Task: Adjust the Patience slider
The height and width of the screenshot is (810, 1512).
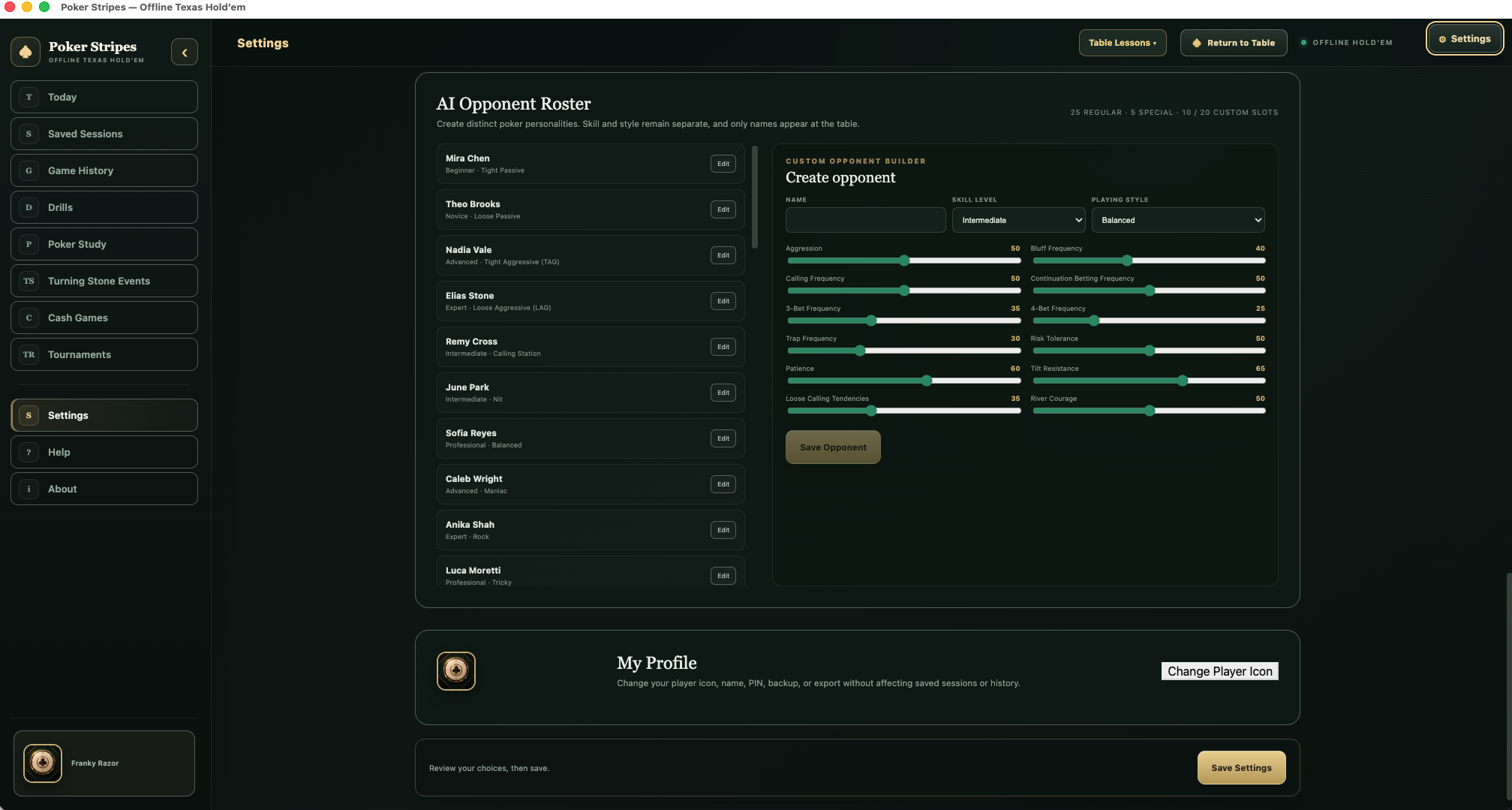Action: click(904, 381)
